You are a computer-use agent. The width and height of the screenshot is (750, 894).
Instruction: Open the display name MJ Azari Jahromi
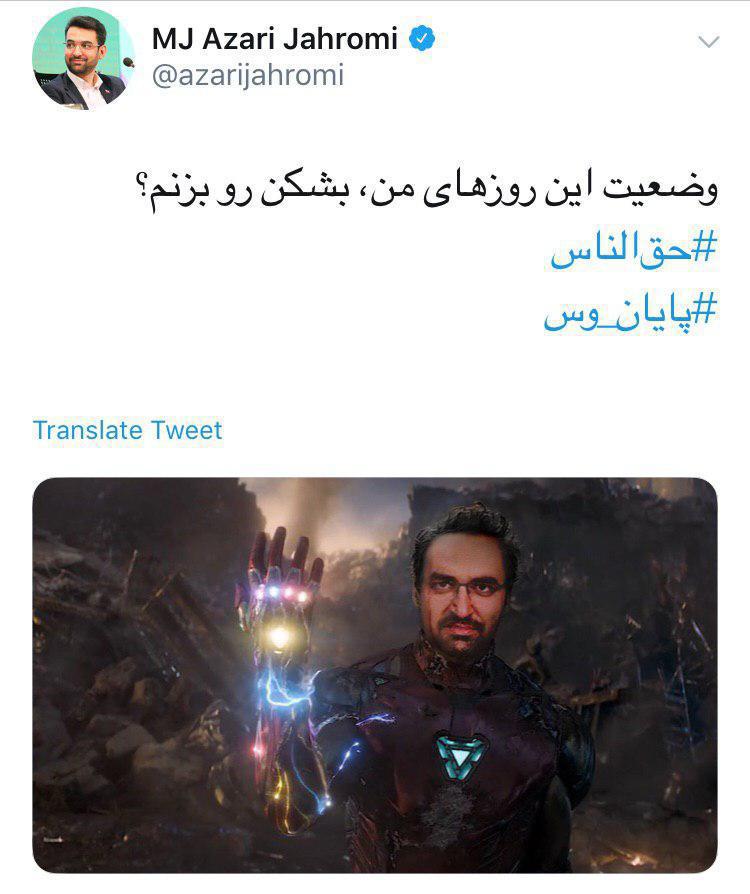(x=274, y=39)
